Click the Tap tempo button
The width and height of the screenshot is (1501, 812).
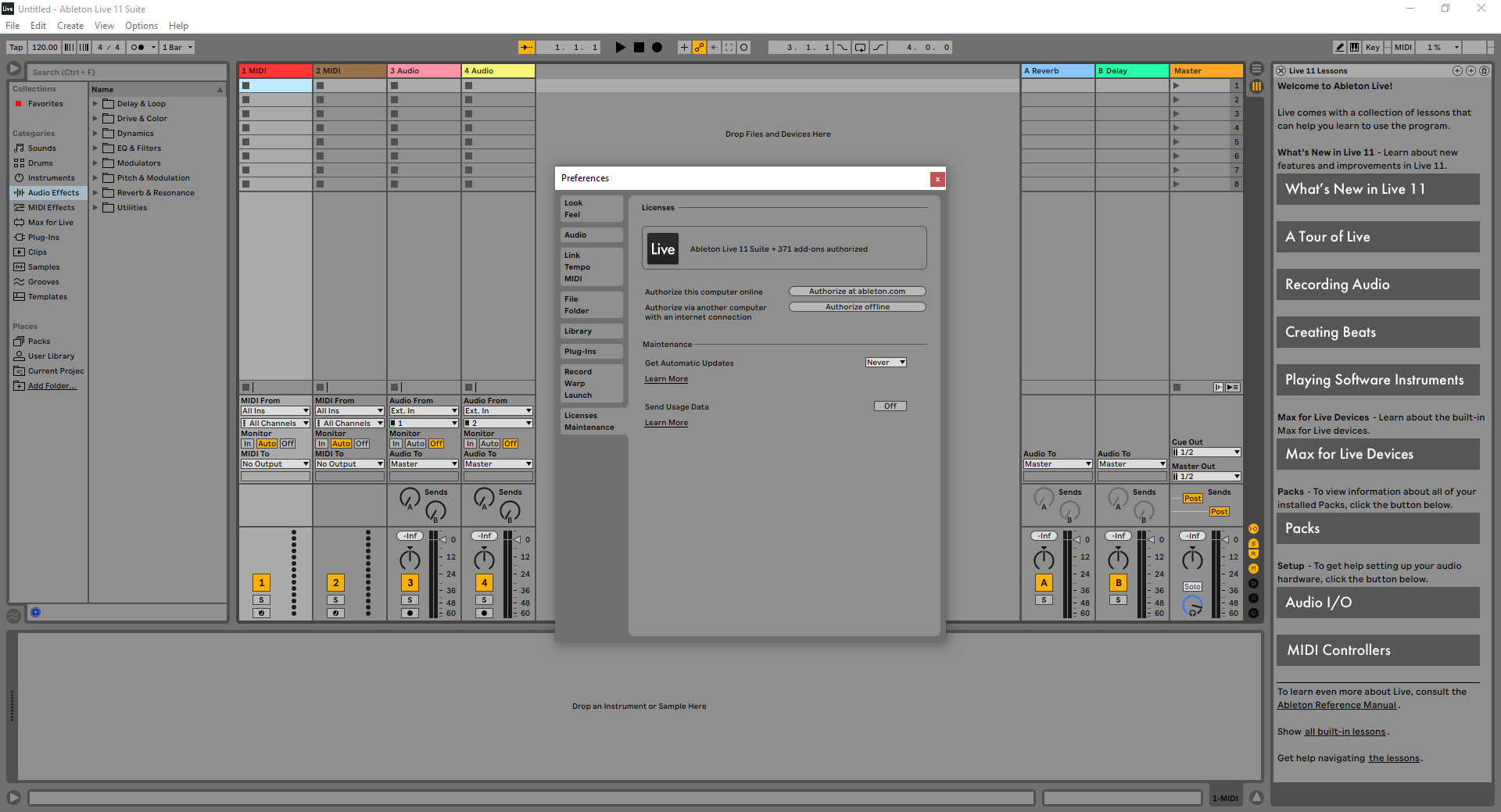click(x=16, y=47)
